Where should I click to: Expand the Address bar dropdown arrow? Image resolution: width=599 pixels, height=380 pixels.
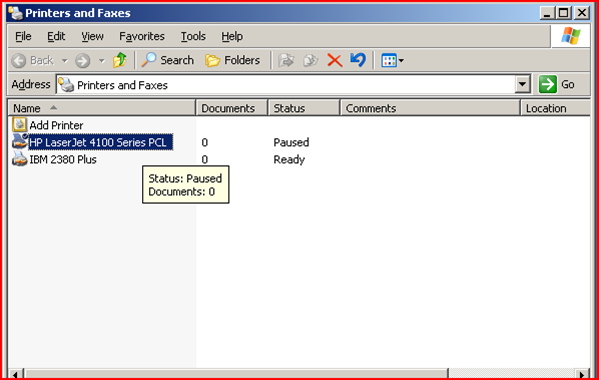522,84
